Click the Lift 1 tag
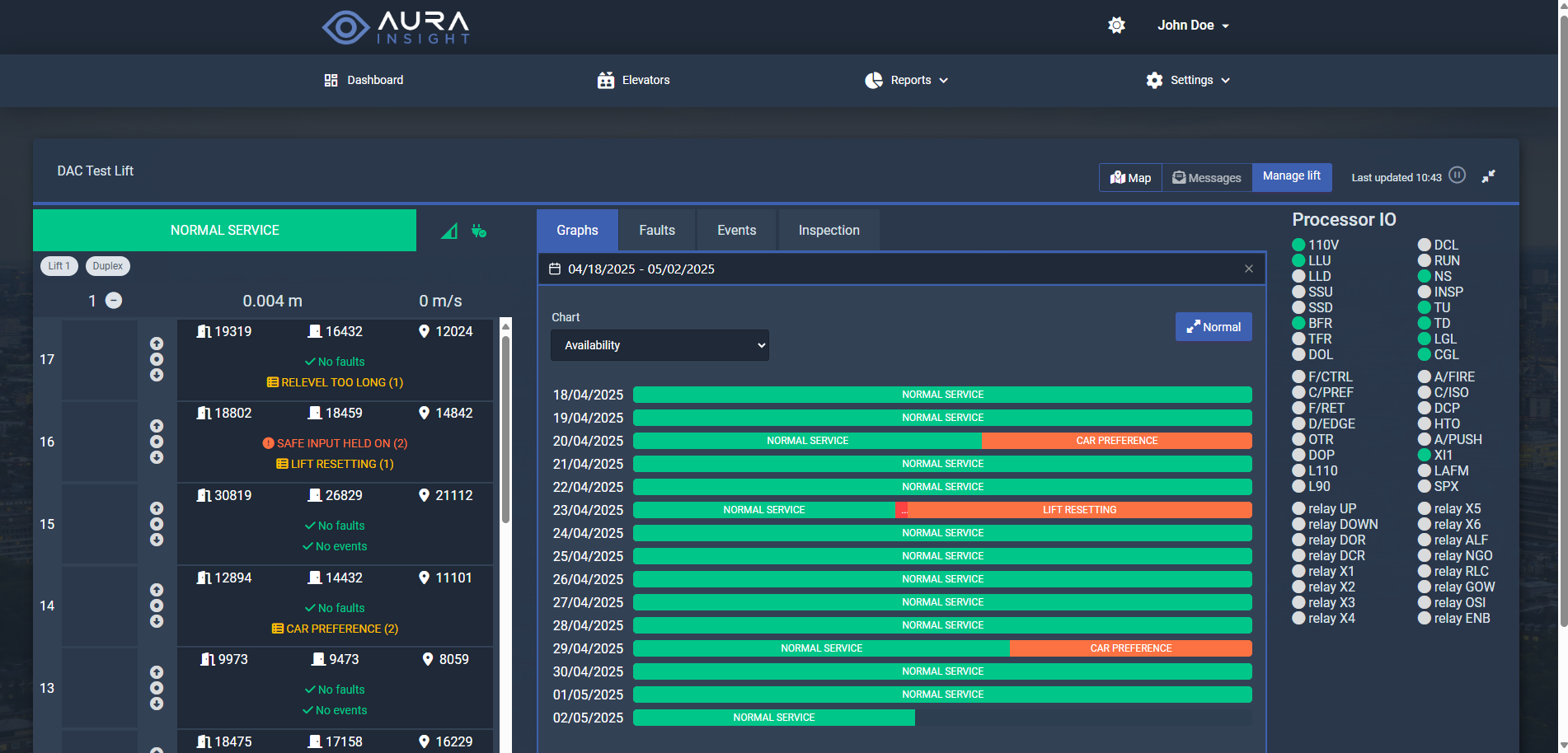The height and width of the screenshot is (753, 1568). [x=59, y=266]
